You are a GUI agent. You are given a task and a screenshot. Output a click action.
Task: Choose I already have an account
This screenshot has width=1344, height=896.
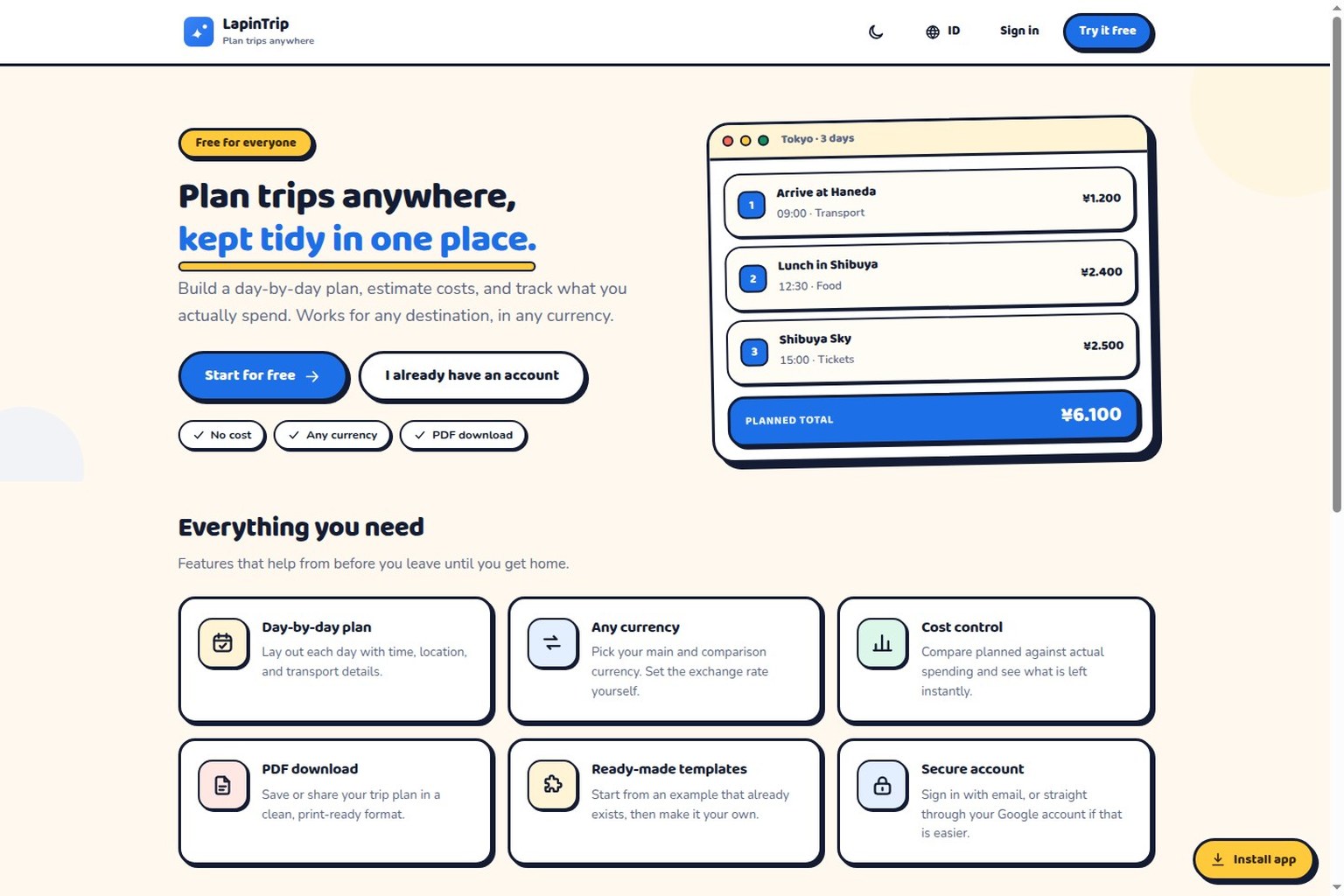[x=472, y=375]
